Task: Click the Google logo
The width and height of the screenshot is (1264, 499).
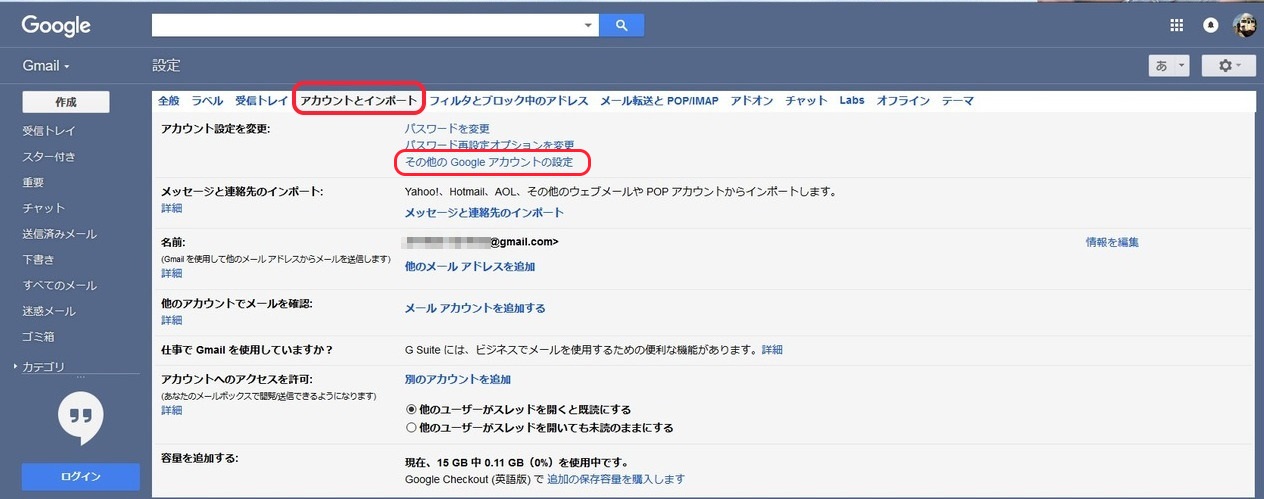Action: point(56,26)
